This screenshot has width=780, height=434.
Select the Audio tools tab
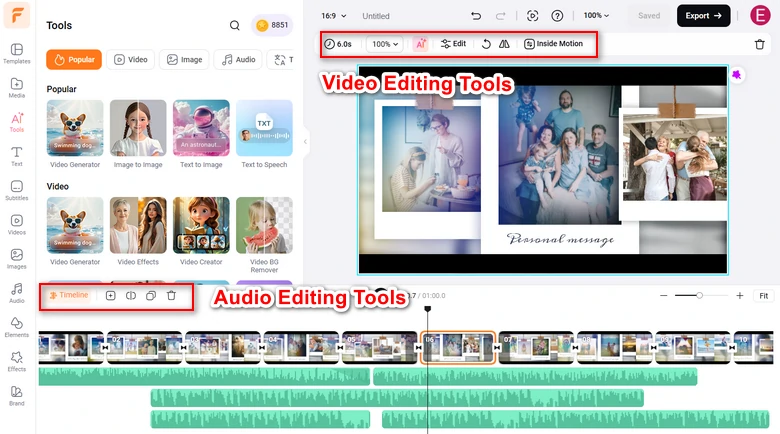tap(238, 60)
